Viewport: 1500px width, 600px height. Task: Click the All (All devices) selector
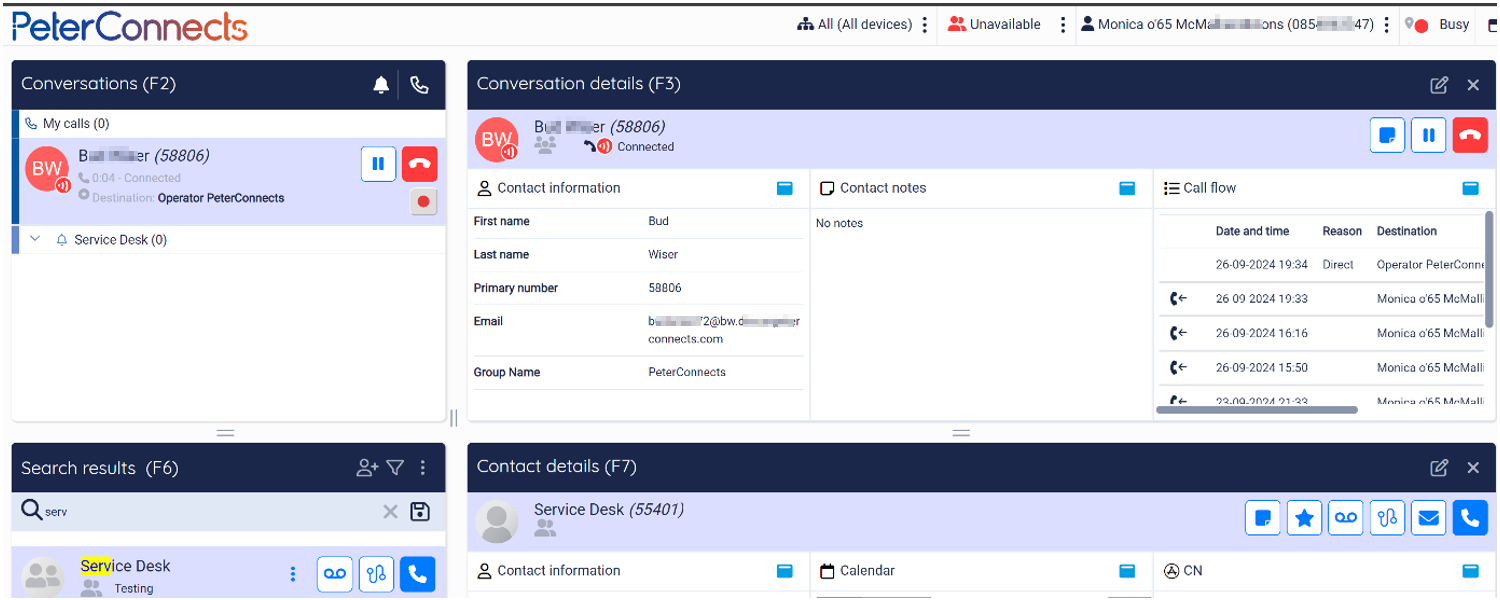854,24
